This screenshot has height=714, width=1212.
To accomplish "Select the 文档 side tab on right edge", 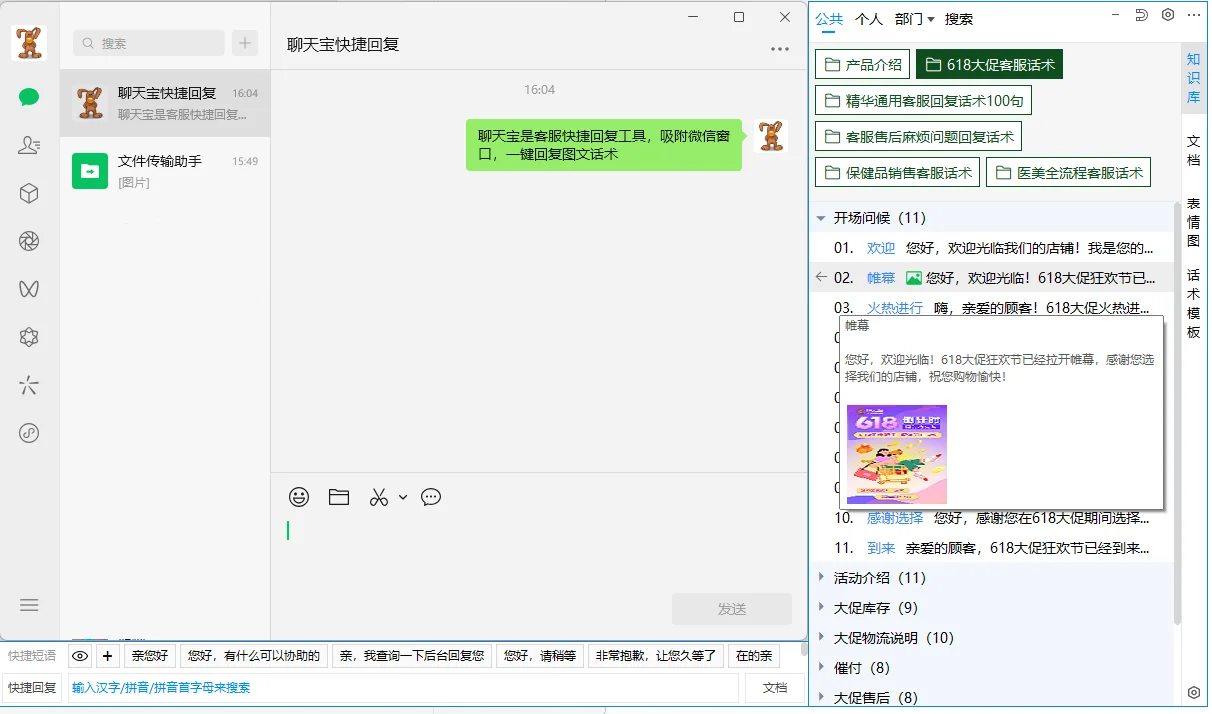I will pyautogui.click(x=1194, y=150).
